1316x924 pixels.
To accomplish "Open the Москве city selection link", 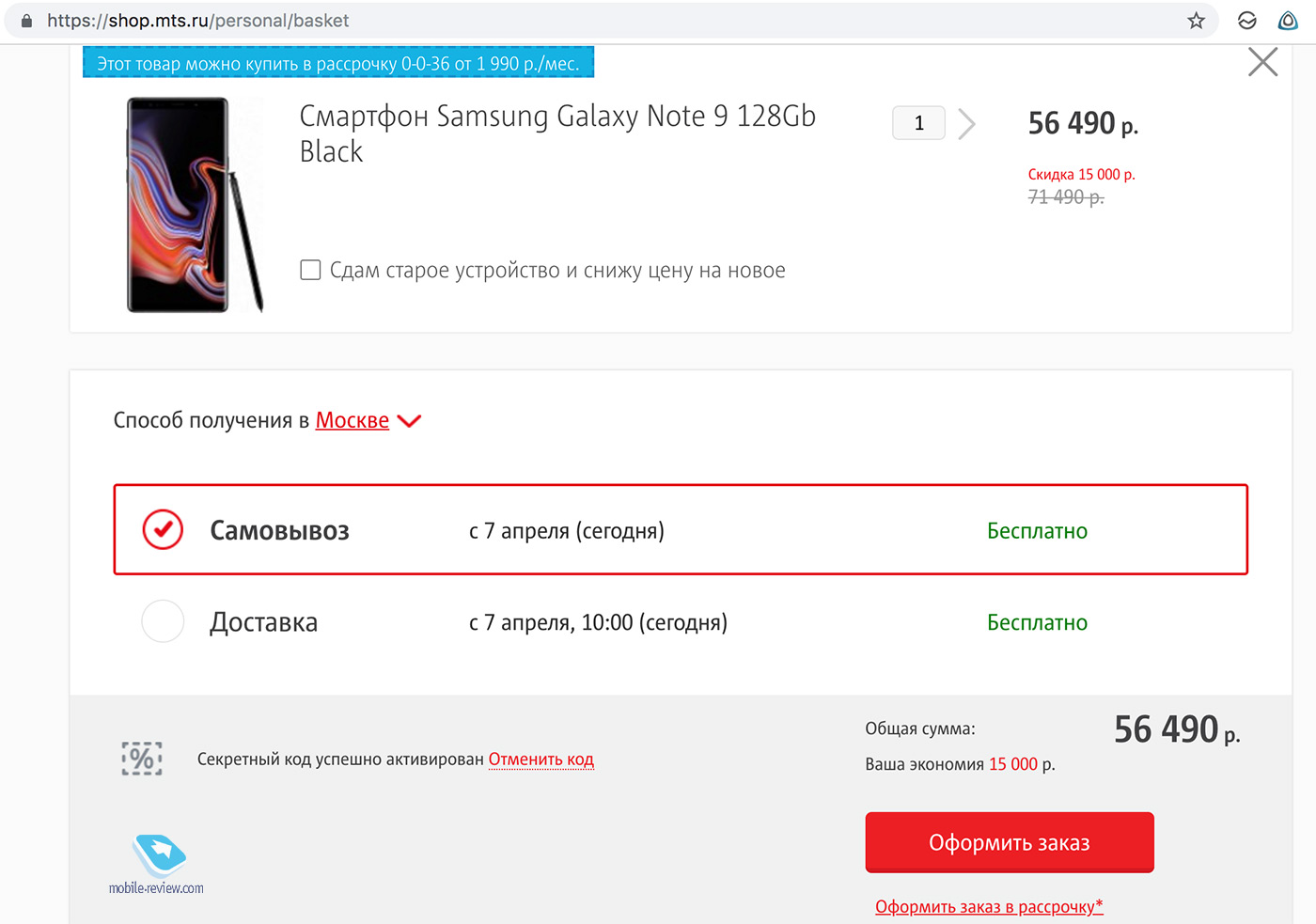I will pos(352,420).
